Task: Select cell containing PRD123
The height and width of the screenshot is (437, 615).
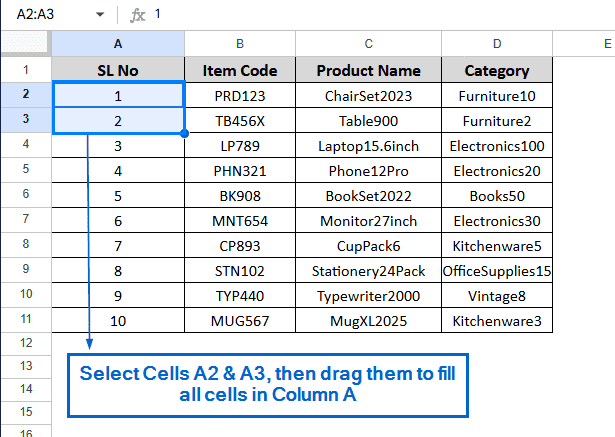Action: (239, 96)
